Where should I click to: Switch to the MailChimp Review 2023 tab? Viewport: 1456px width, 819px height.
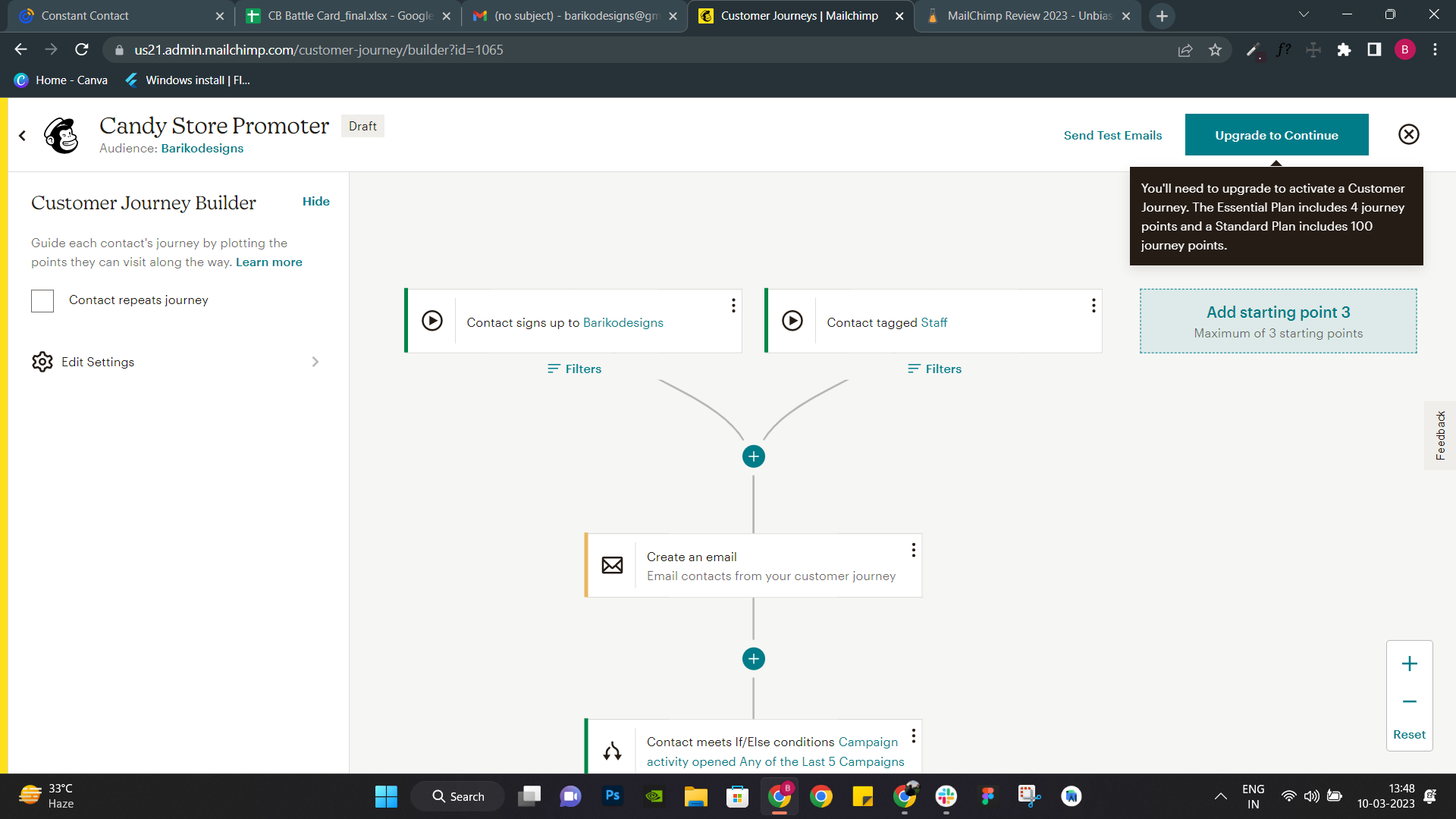(x=1024, y=15)
